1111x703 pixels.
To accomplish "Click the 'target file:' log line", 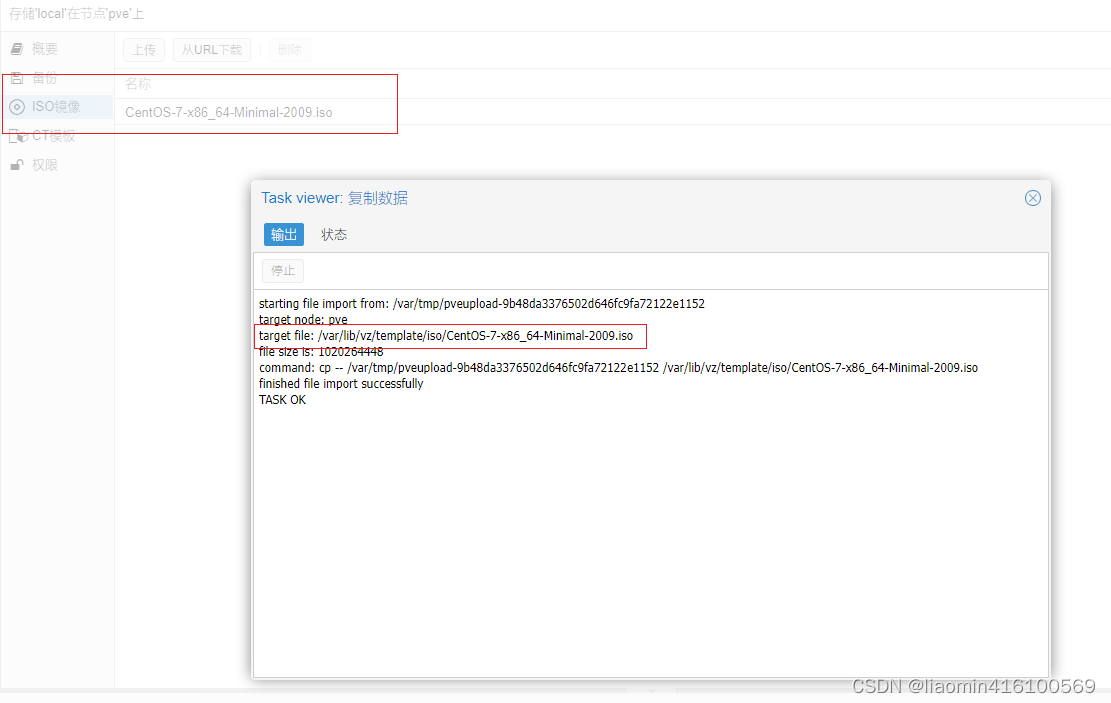I will (446, 336).
